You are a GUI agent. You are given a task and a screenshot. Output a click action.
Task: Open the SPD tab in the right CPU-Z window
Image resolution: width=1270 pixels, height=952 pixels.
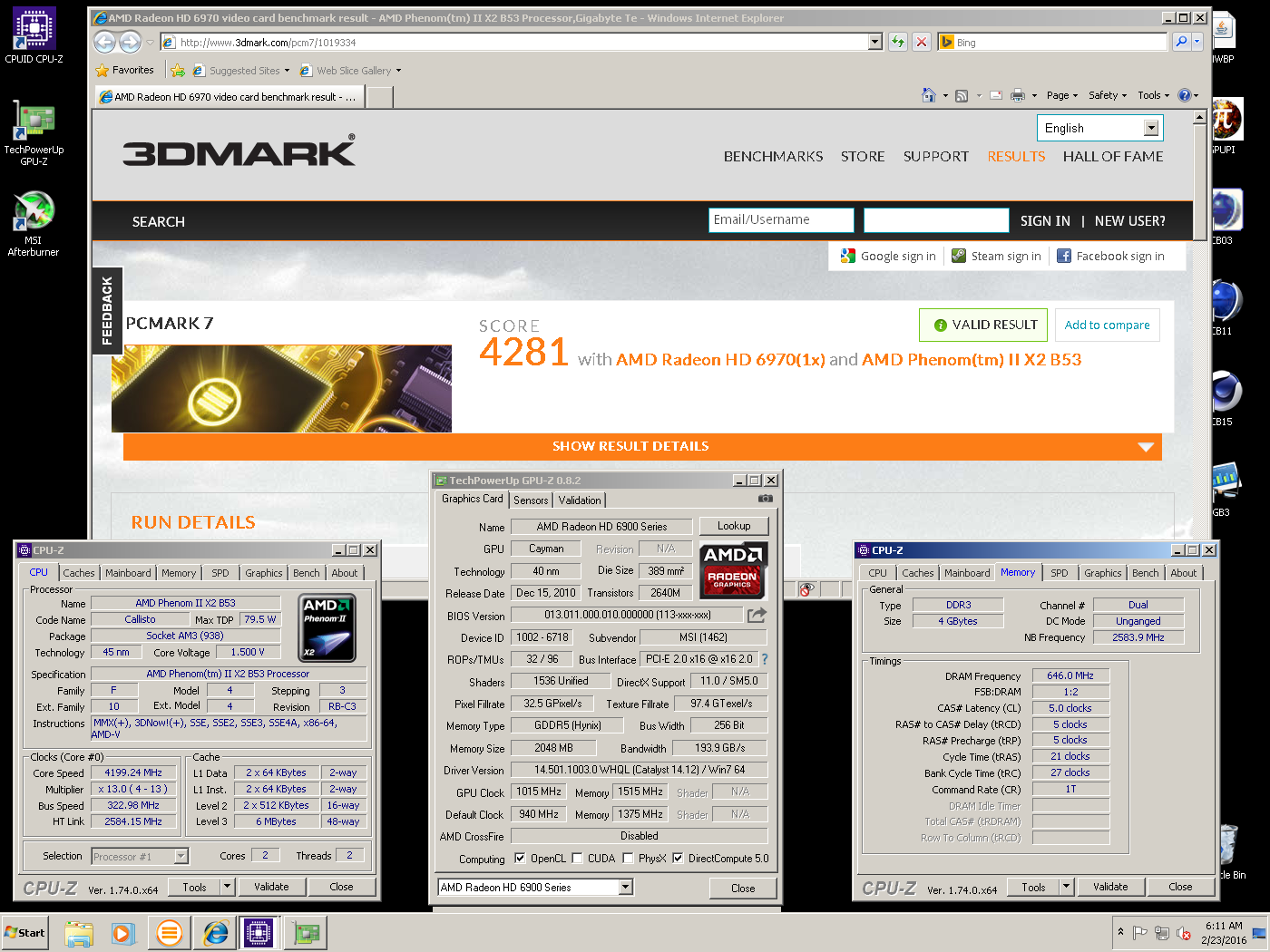[x=1060, y=573]
